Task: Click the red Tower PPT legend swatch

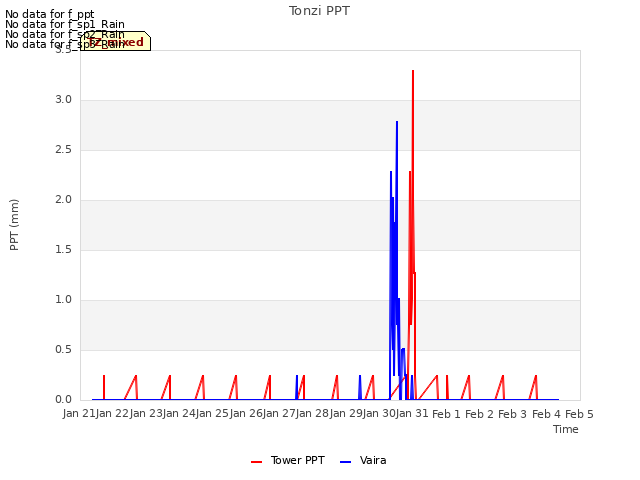Action: click(256, 462)
